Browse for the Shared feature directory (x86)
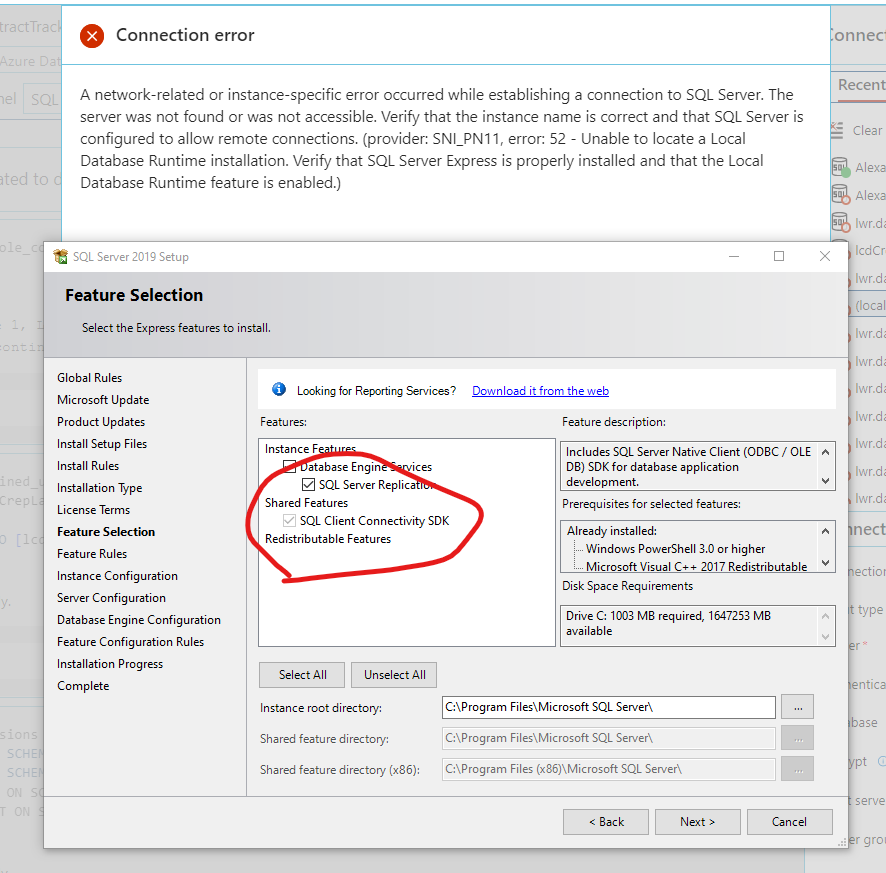886x873 pixels. click(797, 769)
